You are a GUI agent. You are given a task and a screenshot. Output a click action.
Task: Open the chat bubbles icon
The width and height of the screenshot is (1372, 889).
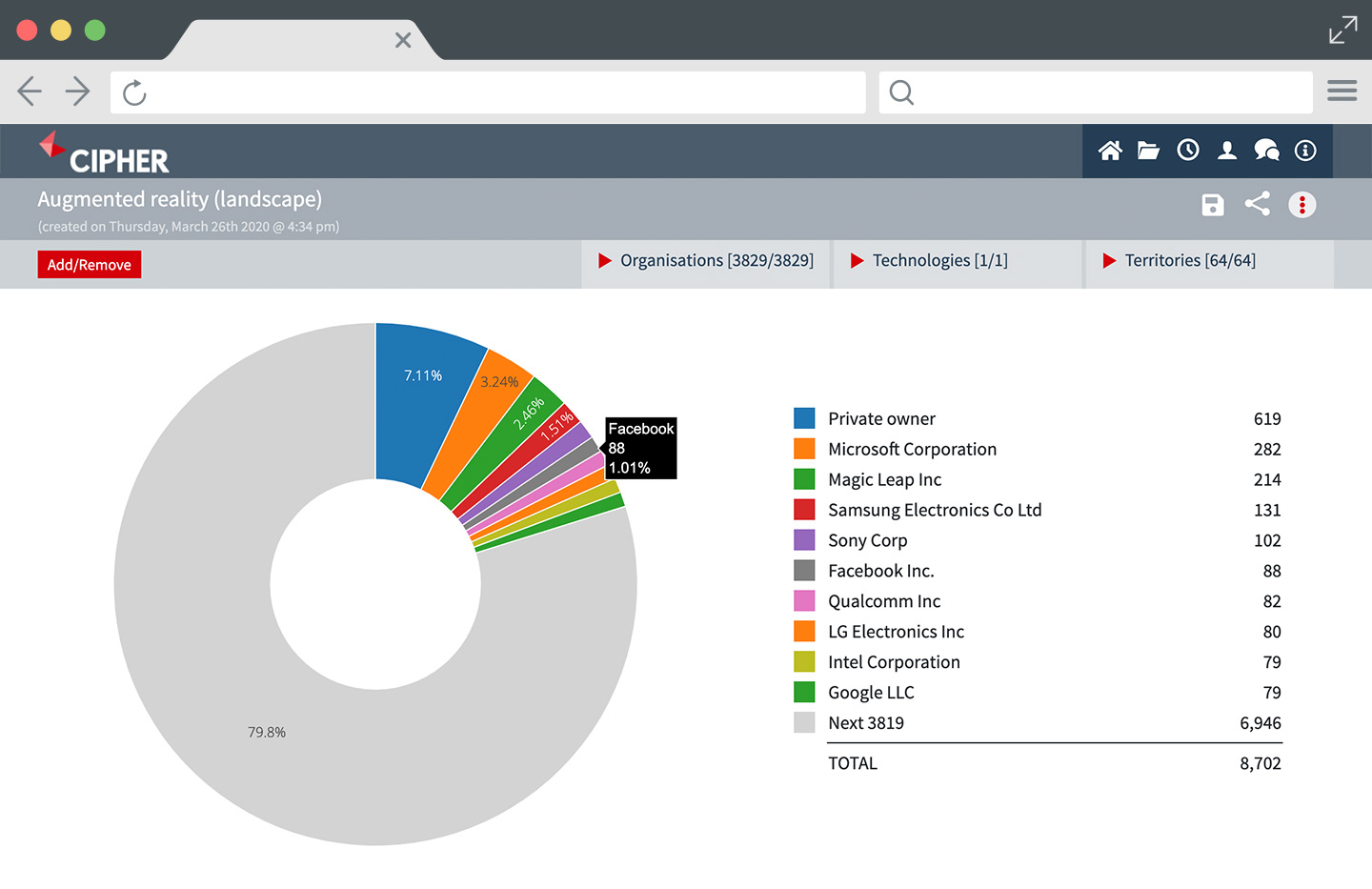(1266, 150)
